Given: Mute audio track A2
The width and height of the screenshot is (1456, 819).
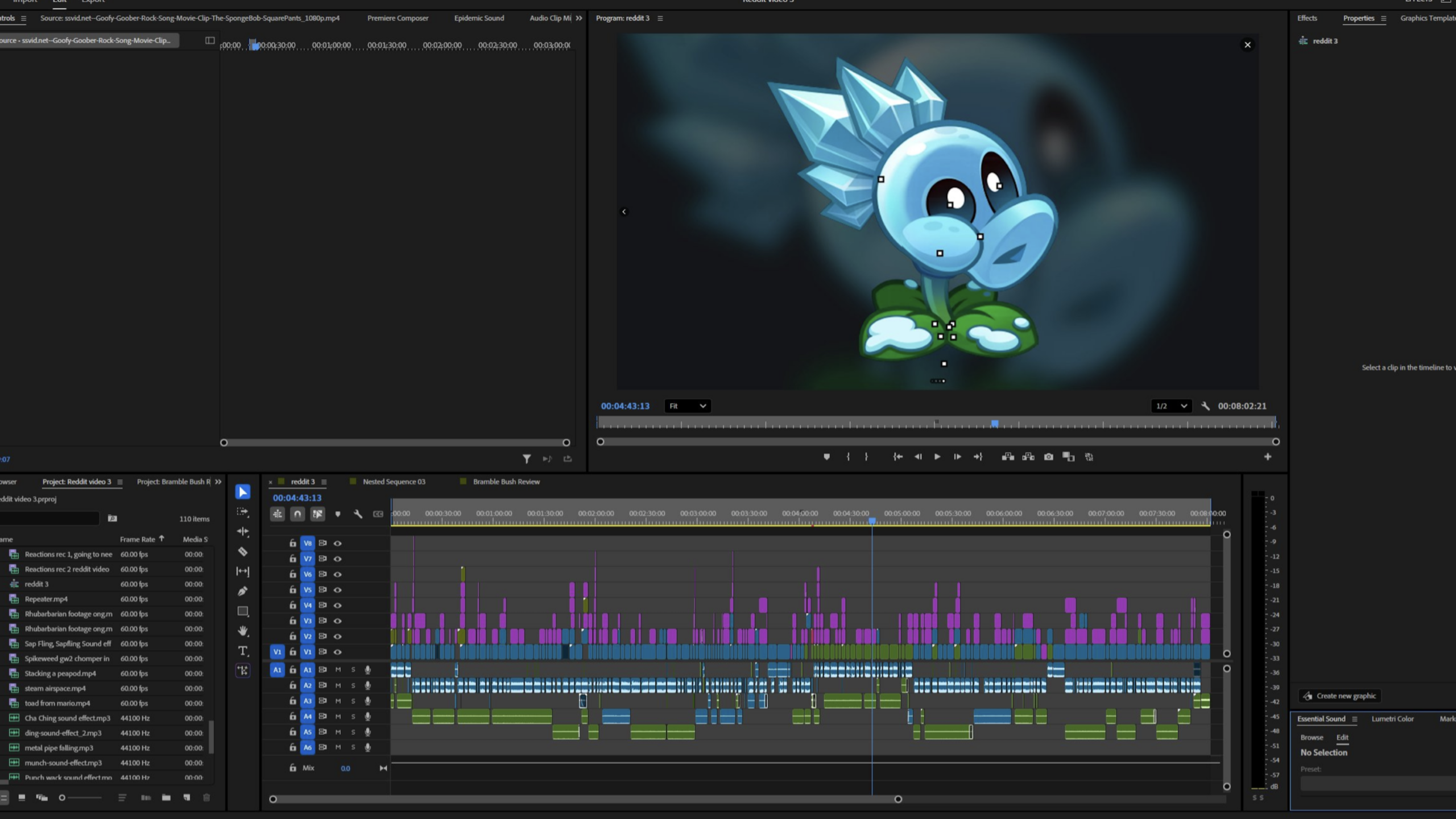Looking at the screenshot, I should coord(338,685).
